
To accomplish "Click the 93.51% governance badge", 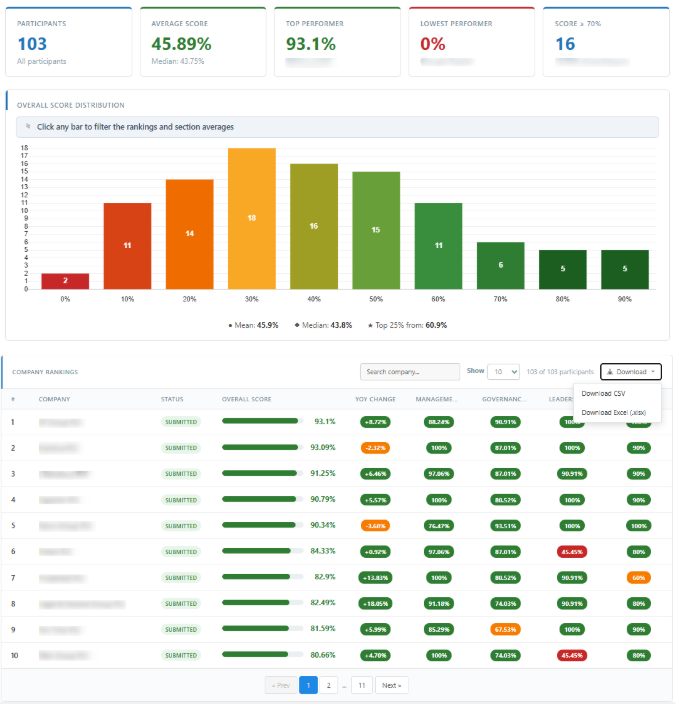I will 505,526.
